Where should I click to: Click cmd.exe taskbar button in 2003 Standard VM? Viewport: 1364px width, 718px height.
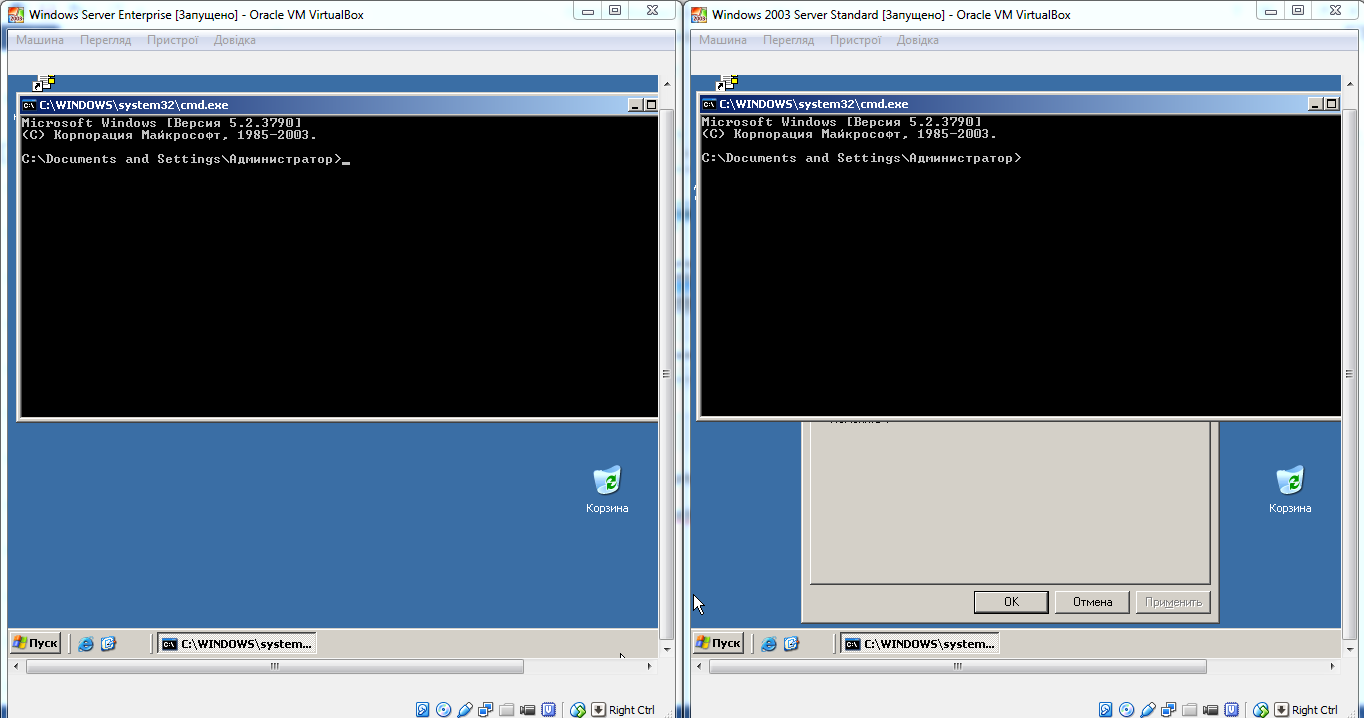920,644
